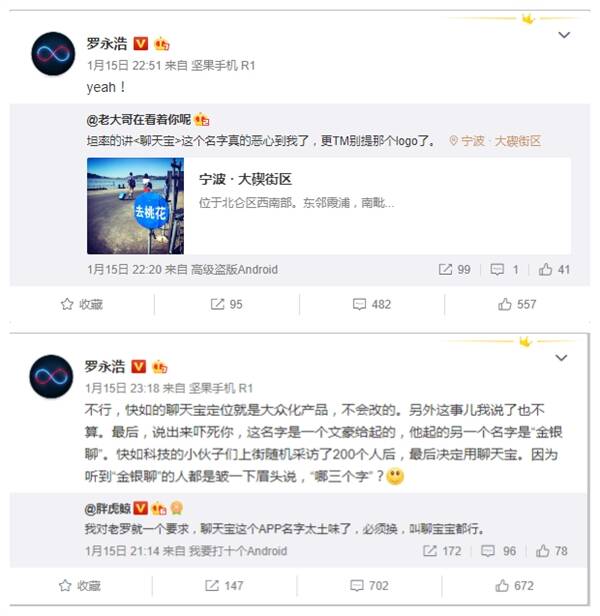Viewport: 600px width, 616px height.
Task: Like the quoted post with 41 likes
Action: point(554,270)
